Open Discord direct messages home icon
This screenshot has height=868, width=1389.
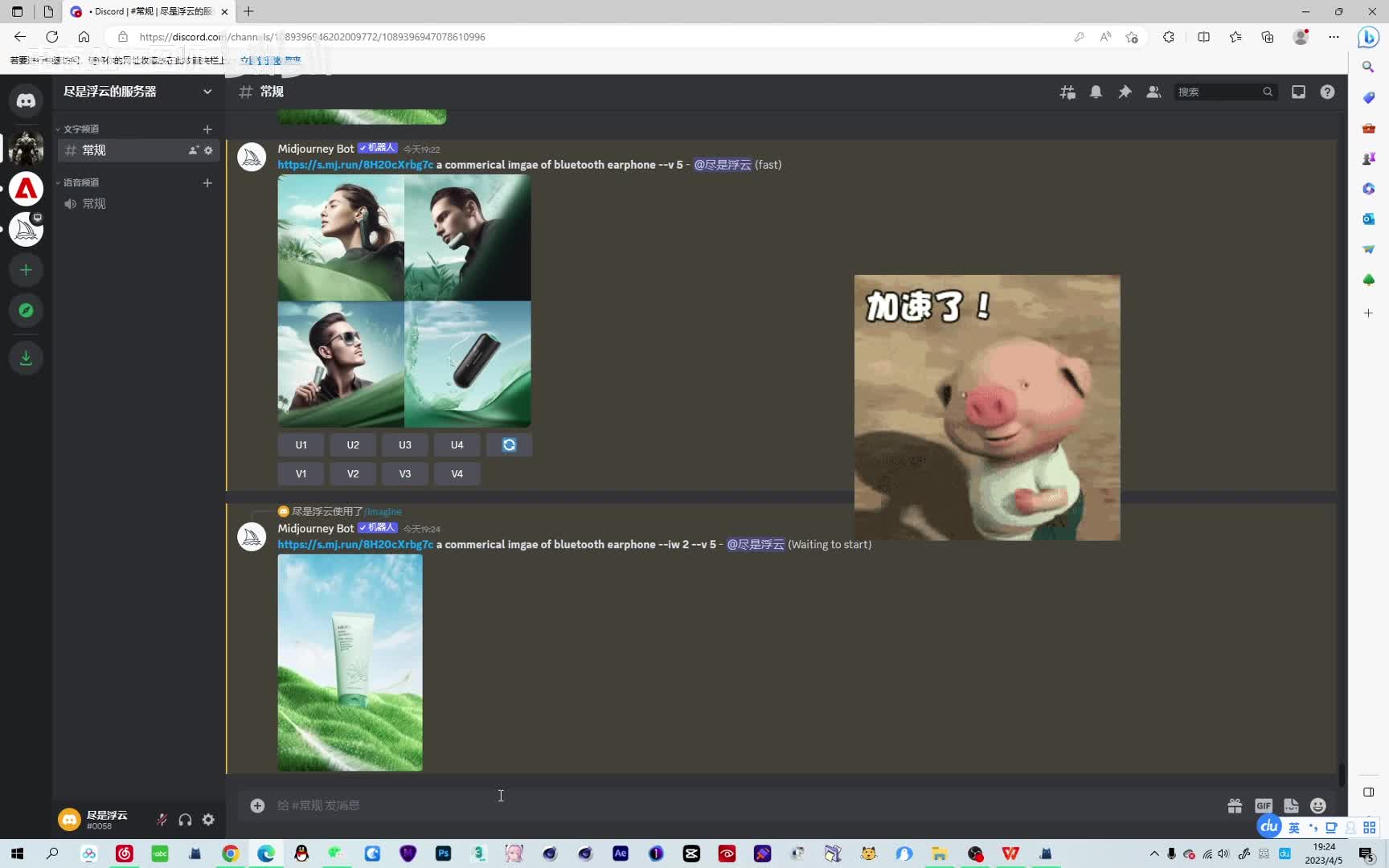[26, 100]
